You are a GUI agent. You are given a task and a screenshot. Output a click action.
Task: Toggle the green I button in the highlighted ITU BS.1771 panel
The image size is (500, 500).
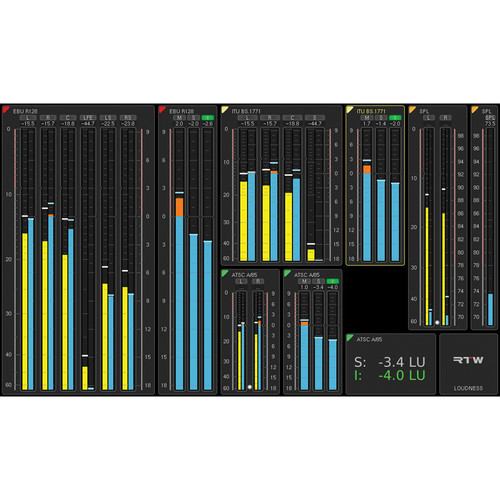(395, 118)
